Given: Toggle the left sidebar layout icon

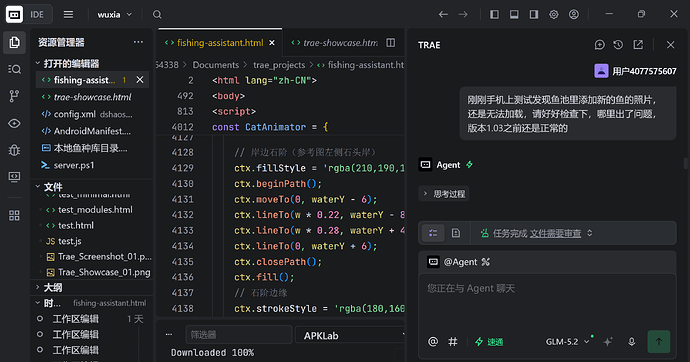Looking at the screenshot, I should [494, 15].
